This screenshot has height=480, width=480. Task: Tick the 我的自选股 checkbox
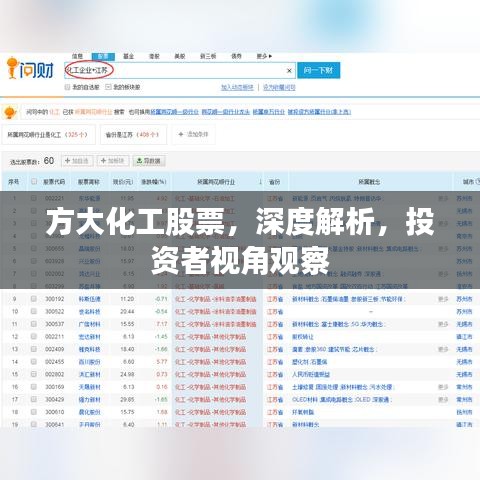68,87
